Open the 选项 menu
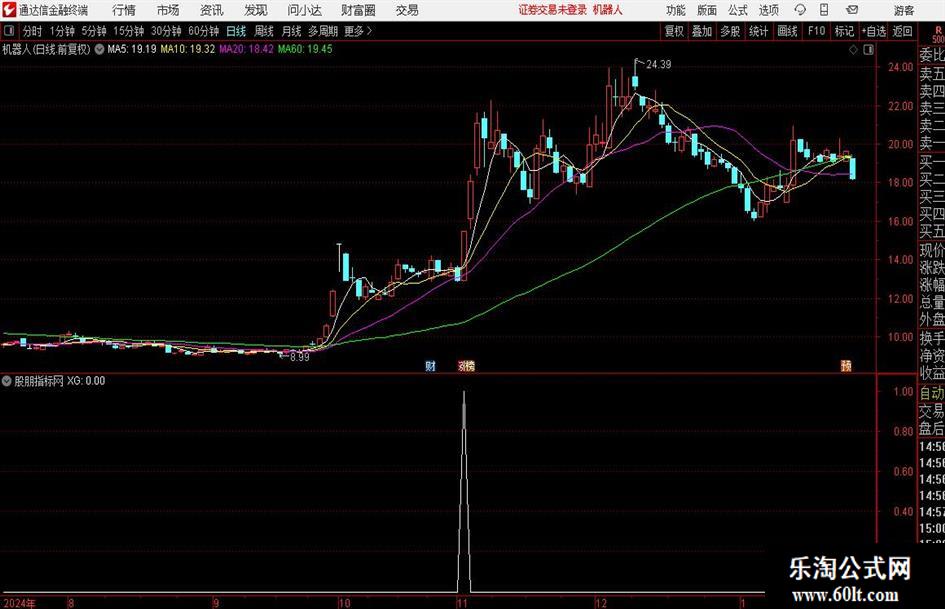The image size is (945, 609). [x=768, y=10]
